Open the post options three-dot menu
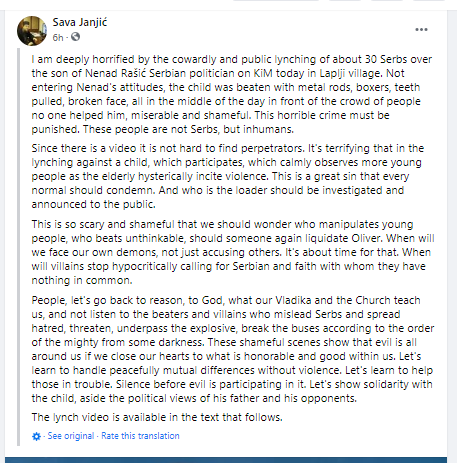This screenshot has width=457, height=463. coord(421,30)
